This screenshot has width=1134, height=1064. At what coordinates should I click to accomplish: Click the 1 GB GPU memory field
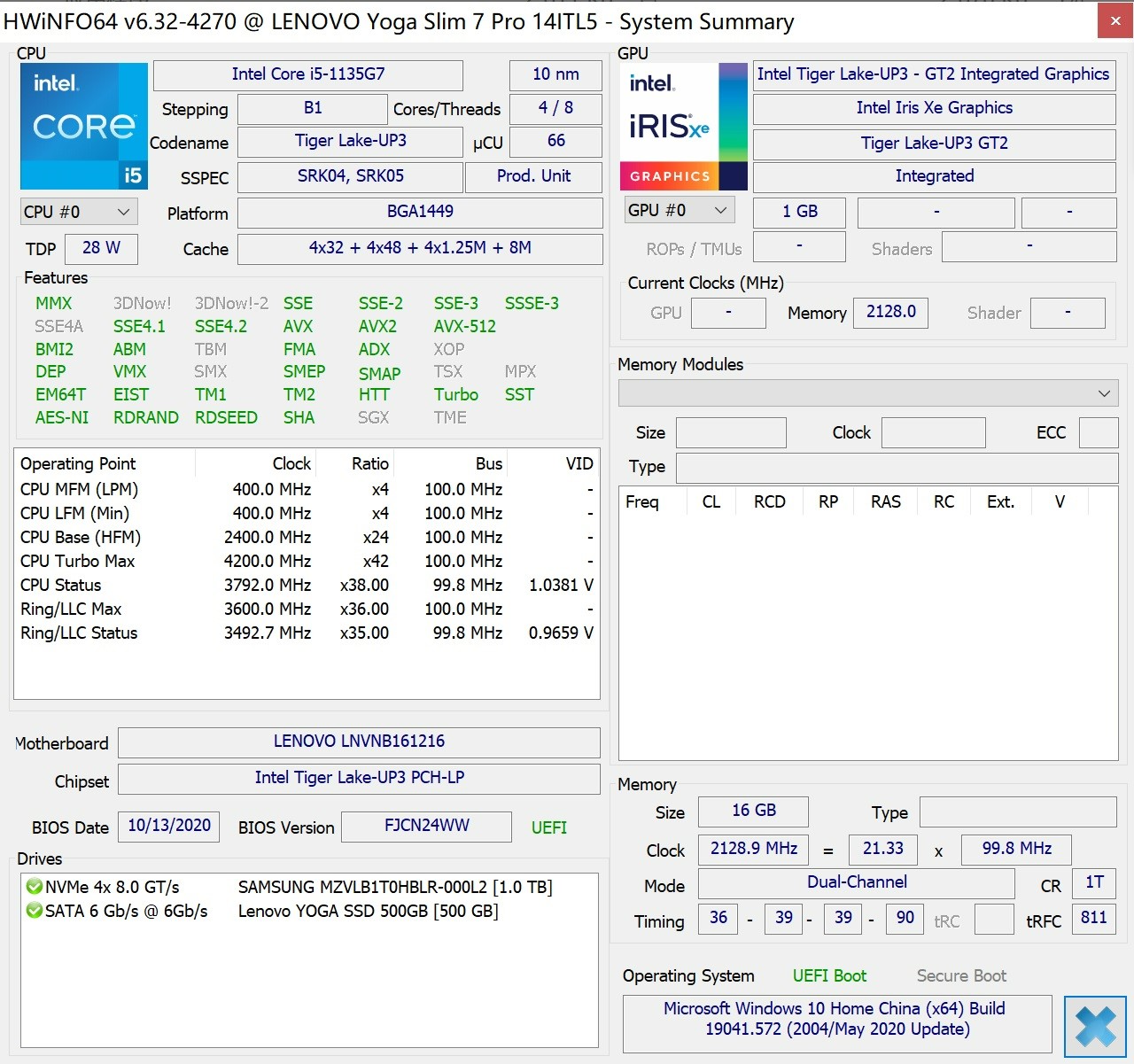pyautogui.click(x=799, y=213)
